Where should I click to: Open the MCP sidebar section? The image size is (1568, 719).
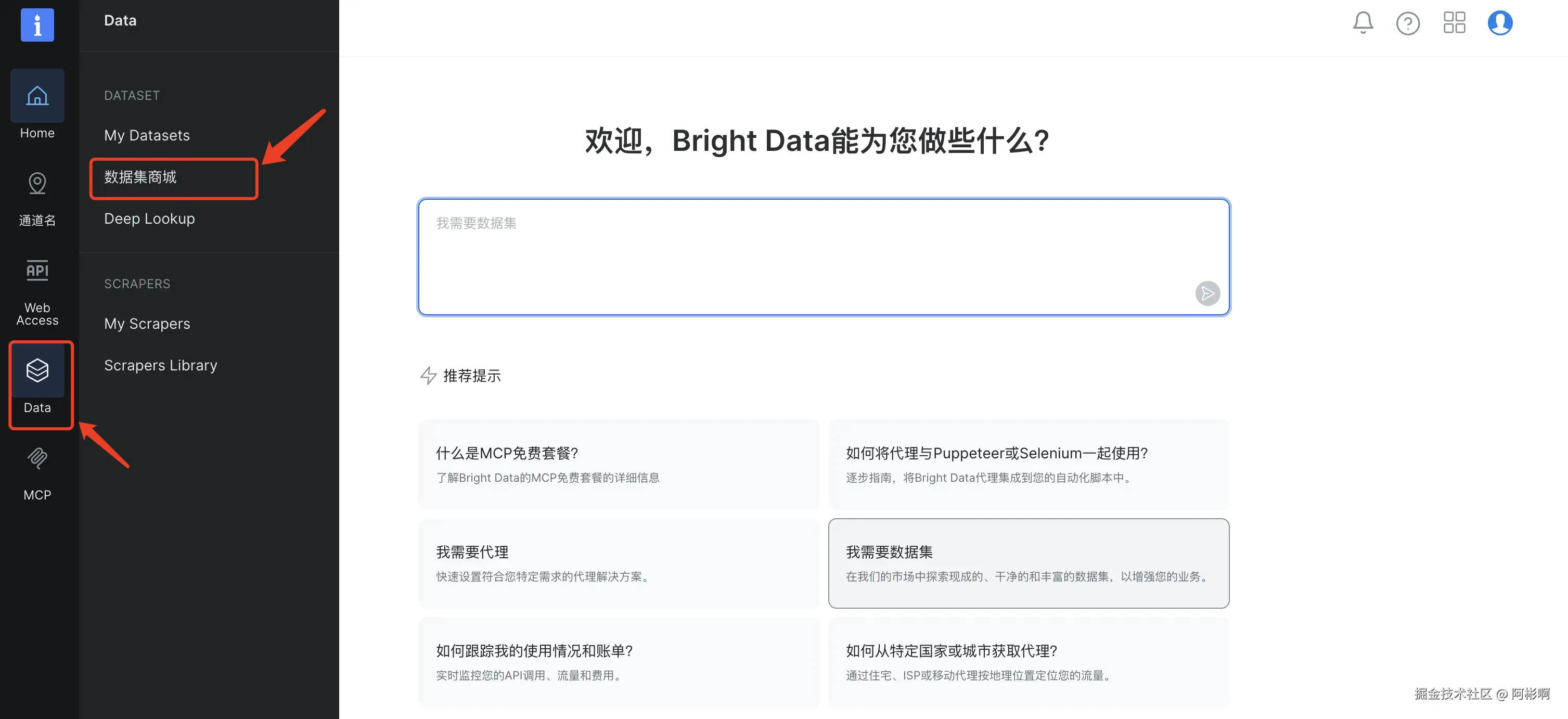(x=37, y=473)
